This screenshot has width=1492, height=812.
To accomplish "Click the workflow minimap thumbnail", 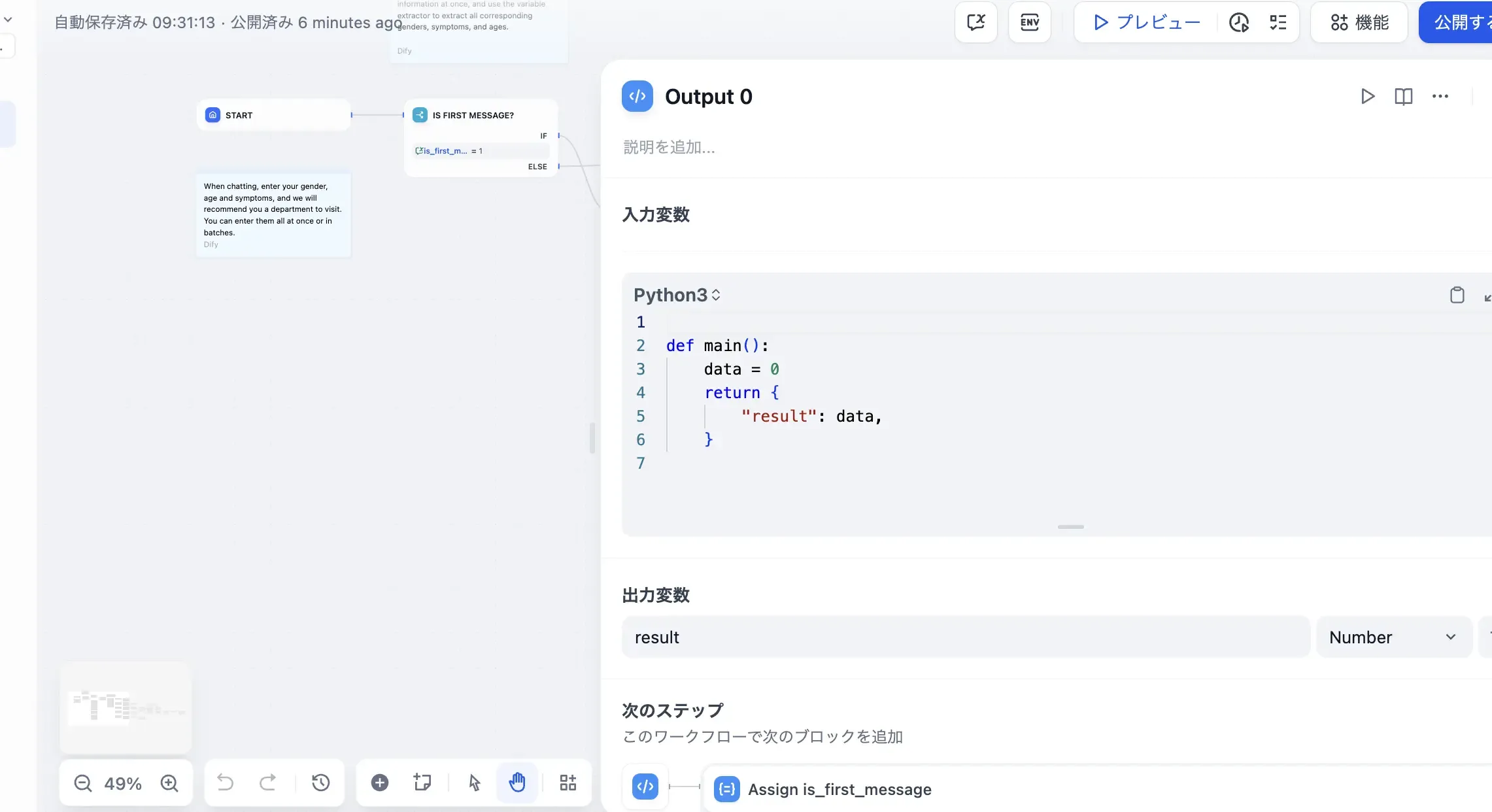I will (126, 707).
